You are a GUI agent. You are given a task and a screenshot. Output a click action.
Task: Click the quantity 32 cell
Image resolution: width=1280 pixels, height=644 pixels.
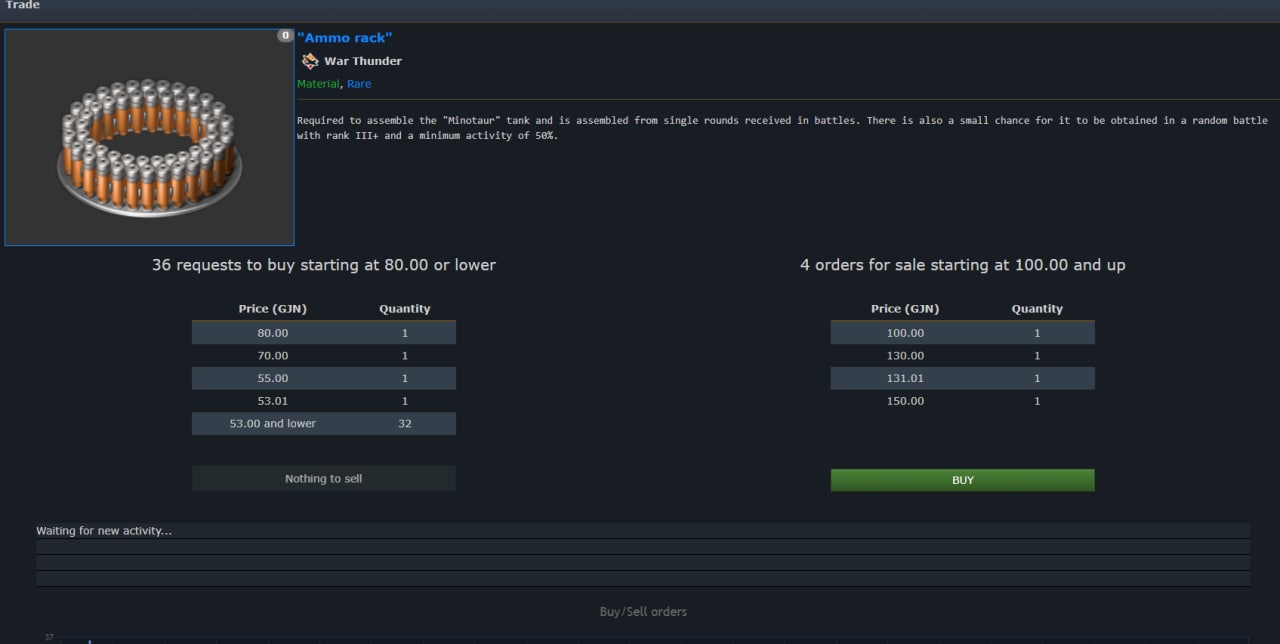405,423
